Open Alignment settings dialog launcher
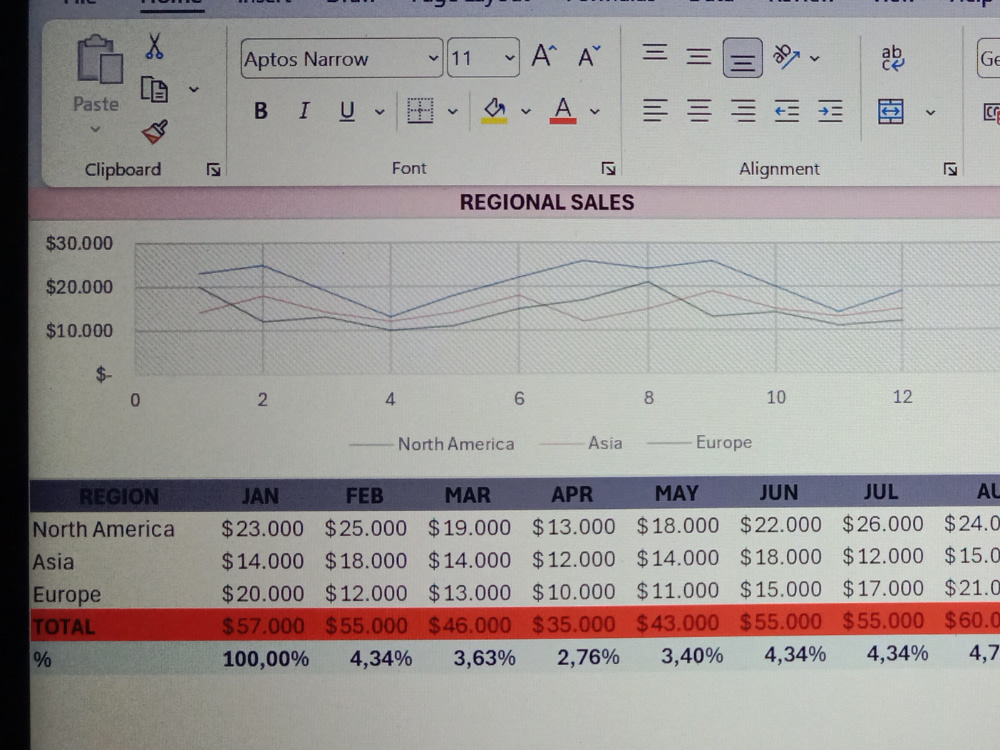 (950, 169)
